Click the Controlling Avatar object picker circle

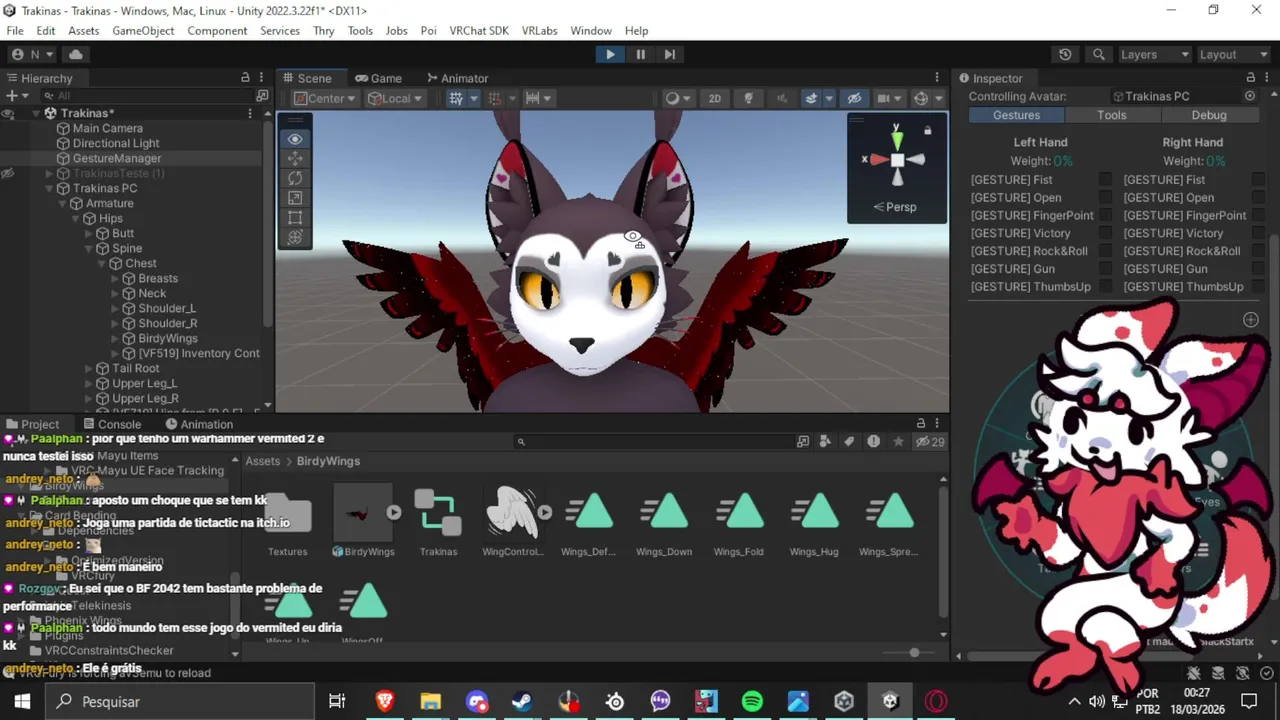(1250, 96)
